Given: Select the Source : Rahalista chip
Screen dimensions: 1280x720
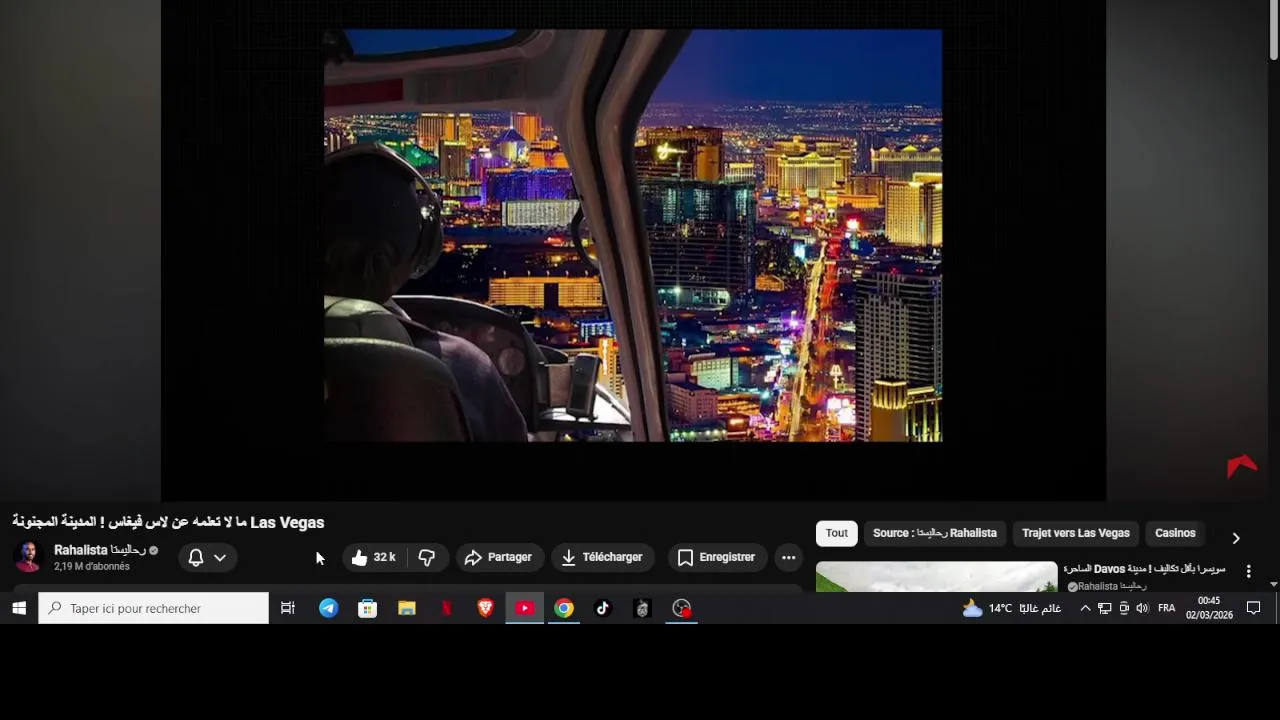Looking at the screenshot, I should click(x=934, y=533).
